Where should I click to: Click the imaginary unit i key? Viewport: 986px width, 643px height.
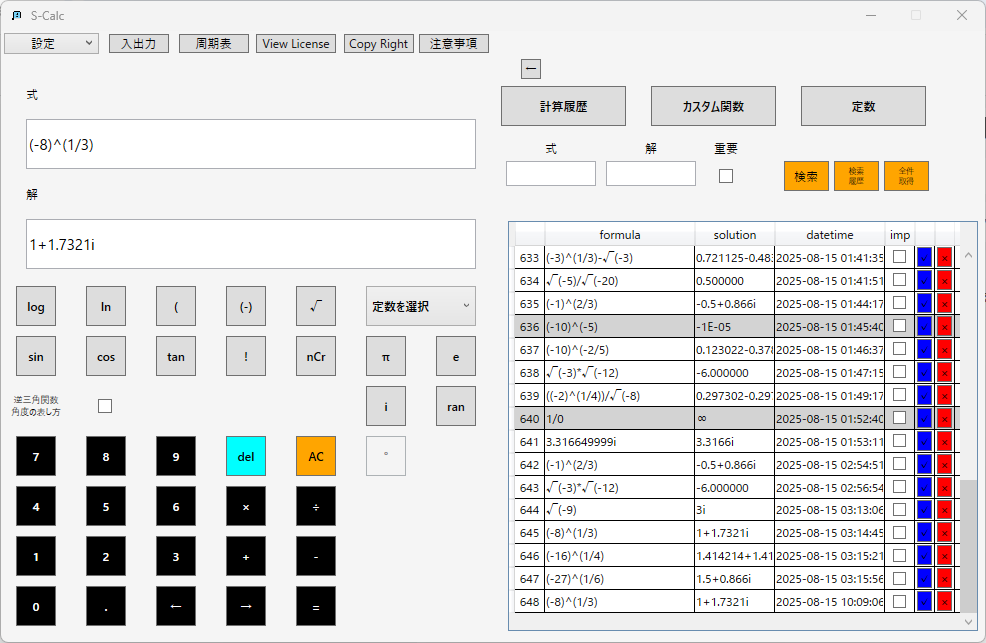coord(386,406)
